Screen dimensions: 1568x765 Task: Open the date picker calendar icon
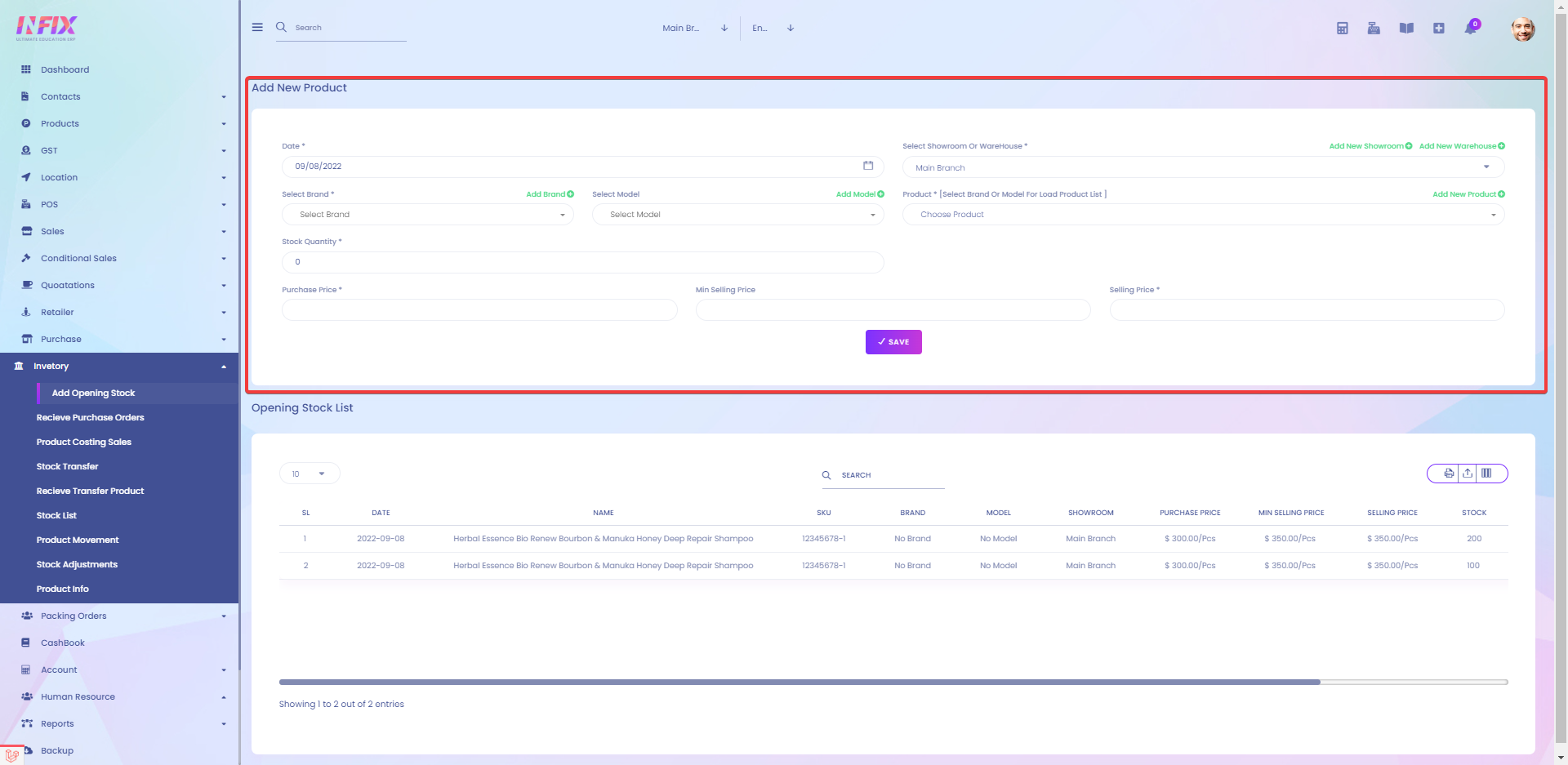[868, 166]
